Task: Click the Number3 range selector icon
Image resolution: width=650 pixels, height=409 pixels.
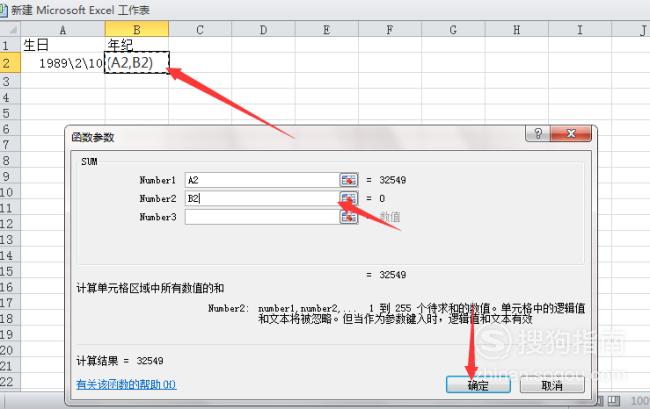Action: [348, 217]
